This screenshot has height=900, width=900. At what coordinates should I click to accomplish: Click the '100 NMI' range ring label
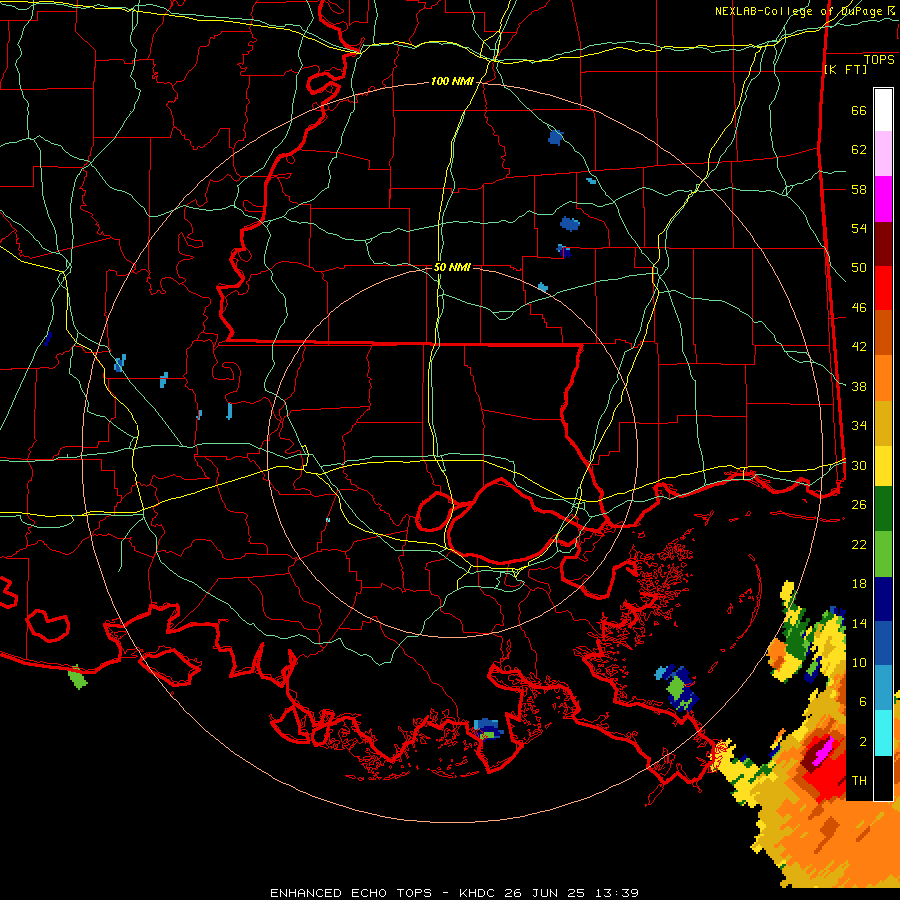click(x=452, y=82)
